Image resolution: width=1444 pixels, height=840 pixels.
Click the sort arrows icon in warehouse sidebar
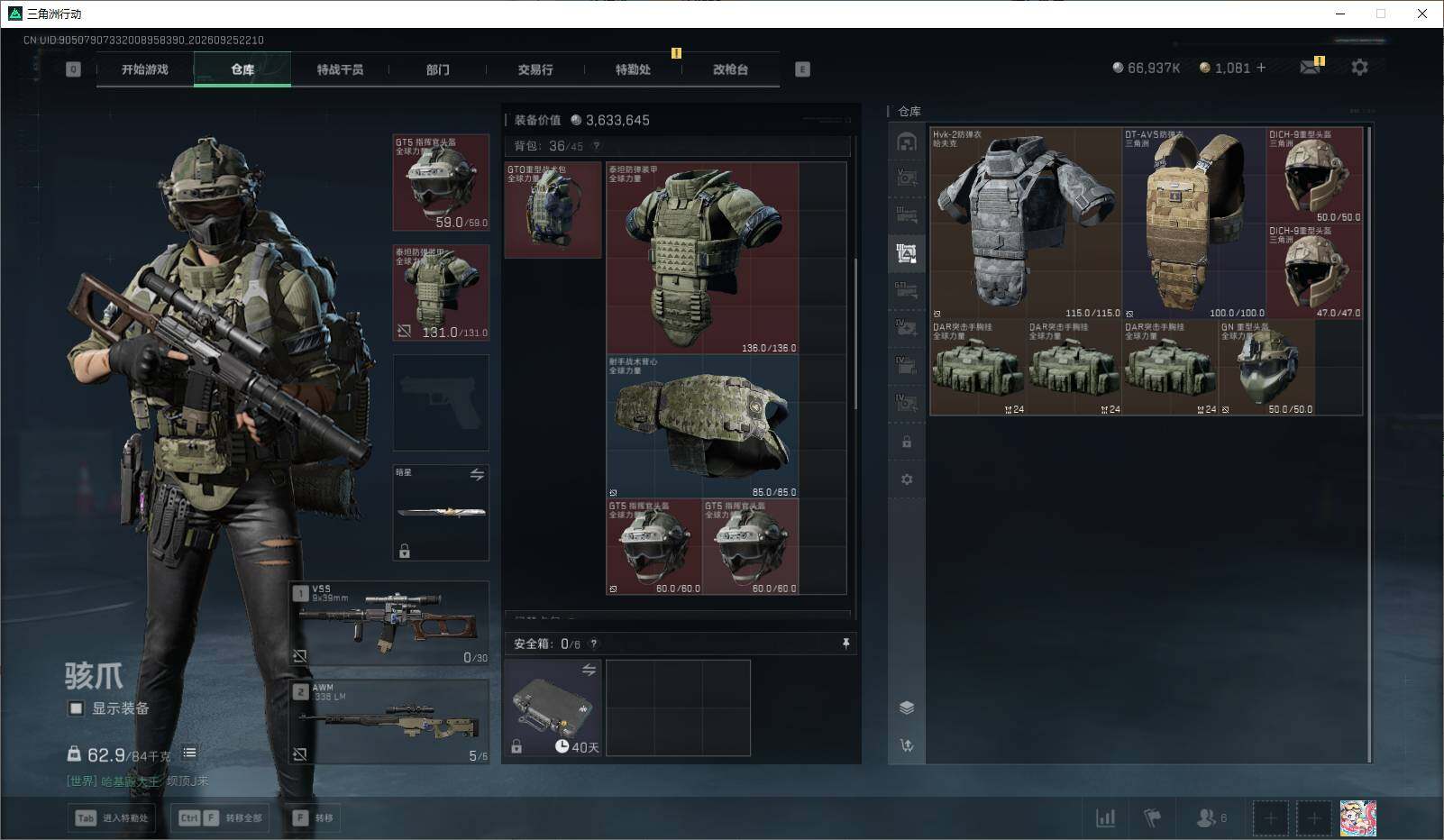(x=907, y=745)
